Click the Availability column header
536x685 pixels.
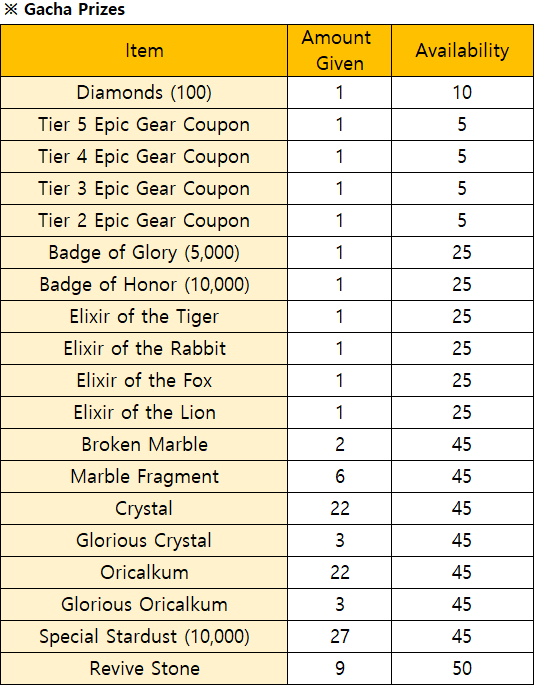coord(462,51)
